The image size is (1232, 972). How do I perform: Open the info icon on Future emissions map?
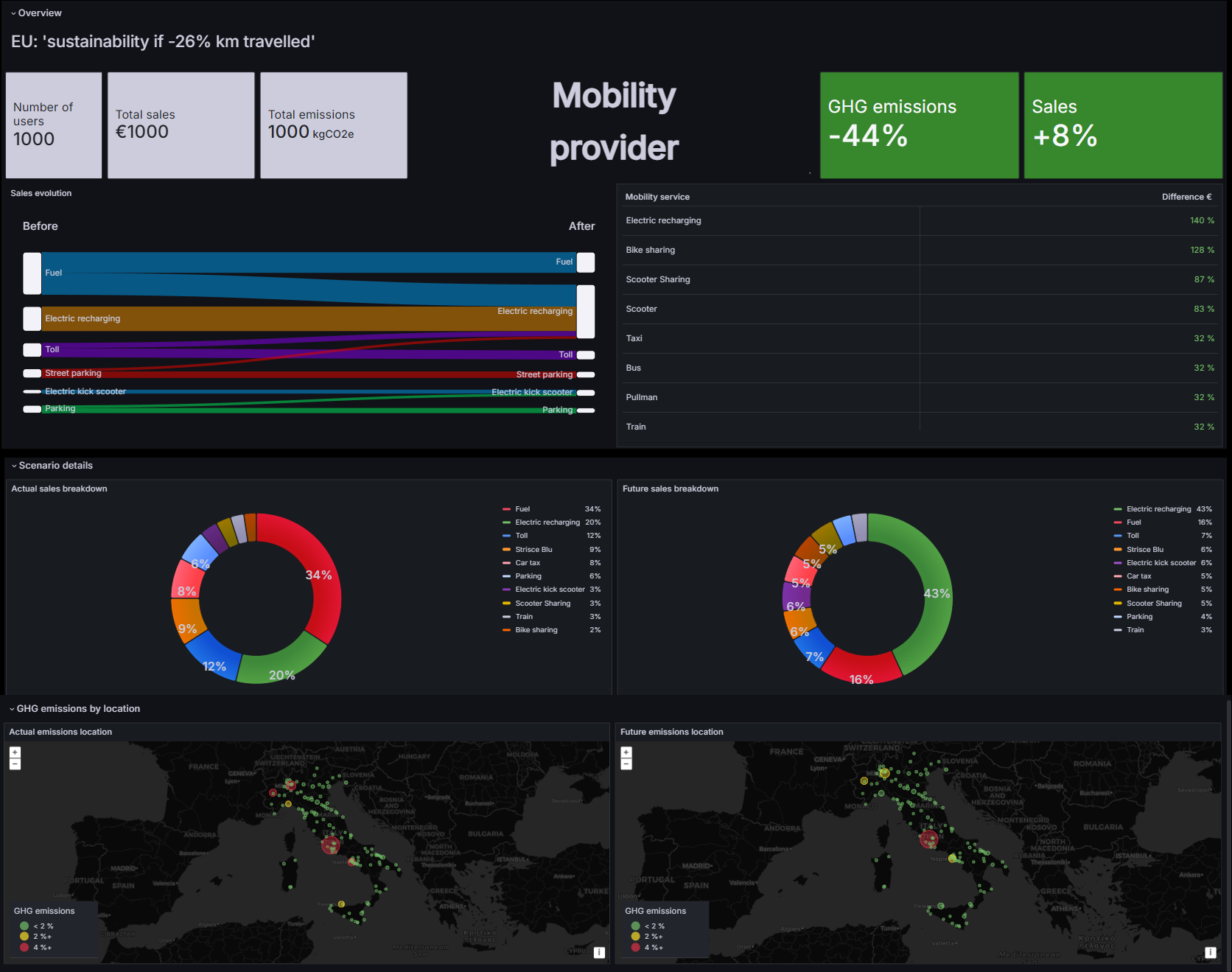1210,953
